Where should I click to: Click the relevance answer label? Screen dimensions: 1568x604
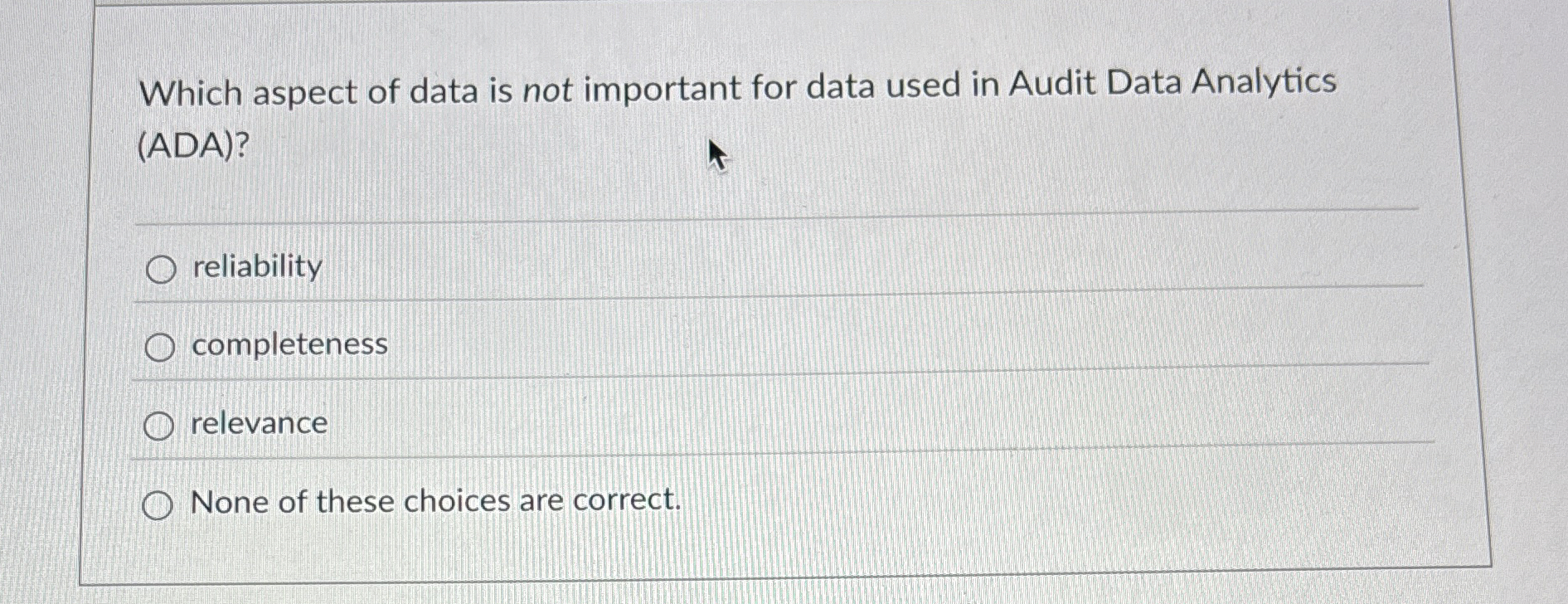(257, 422)
